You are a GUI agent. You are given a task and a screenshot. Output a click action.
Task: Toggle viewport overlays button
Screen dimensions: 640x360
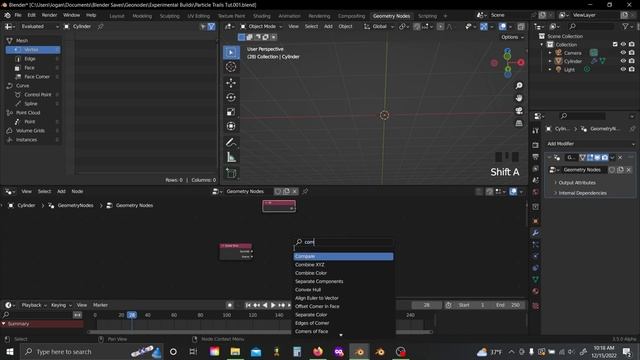502,27
